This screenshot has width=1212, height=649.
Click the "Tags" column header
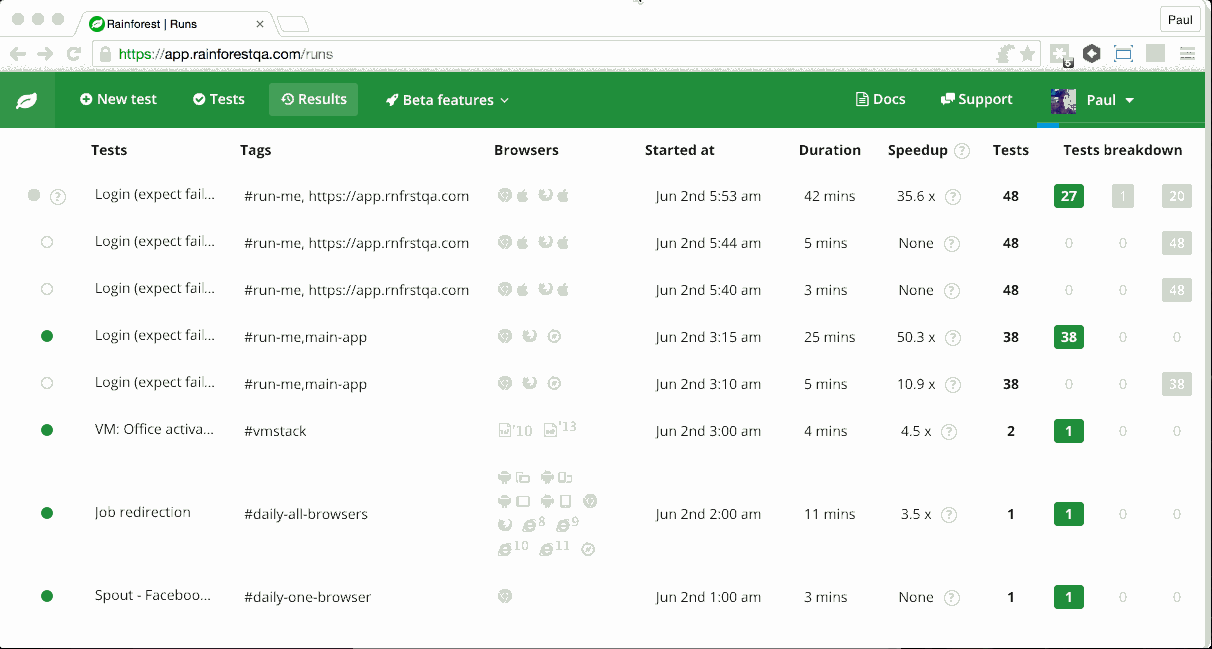click(256, 150)
